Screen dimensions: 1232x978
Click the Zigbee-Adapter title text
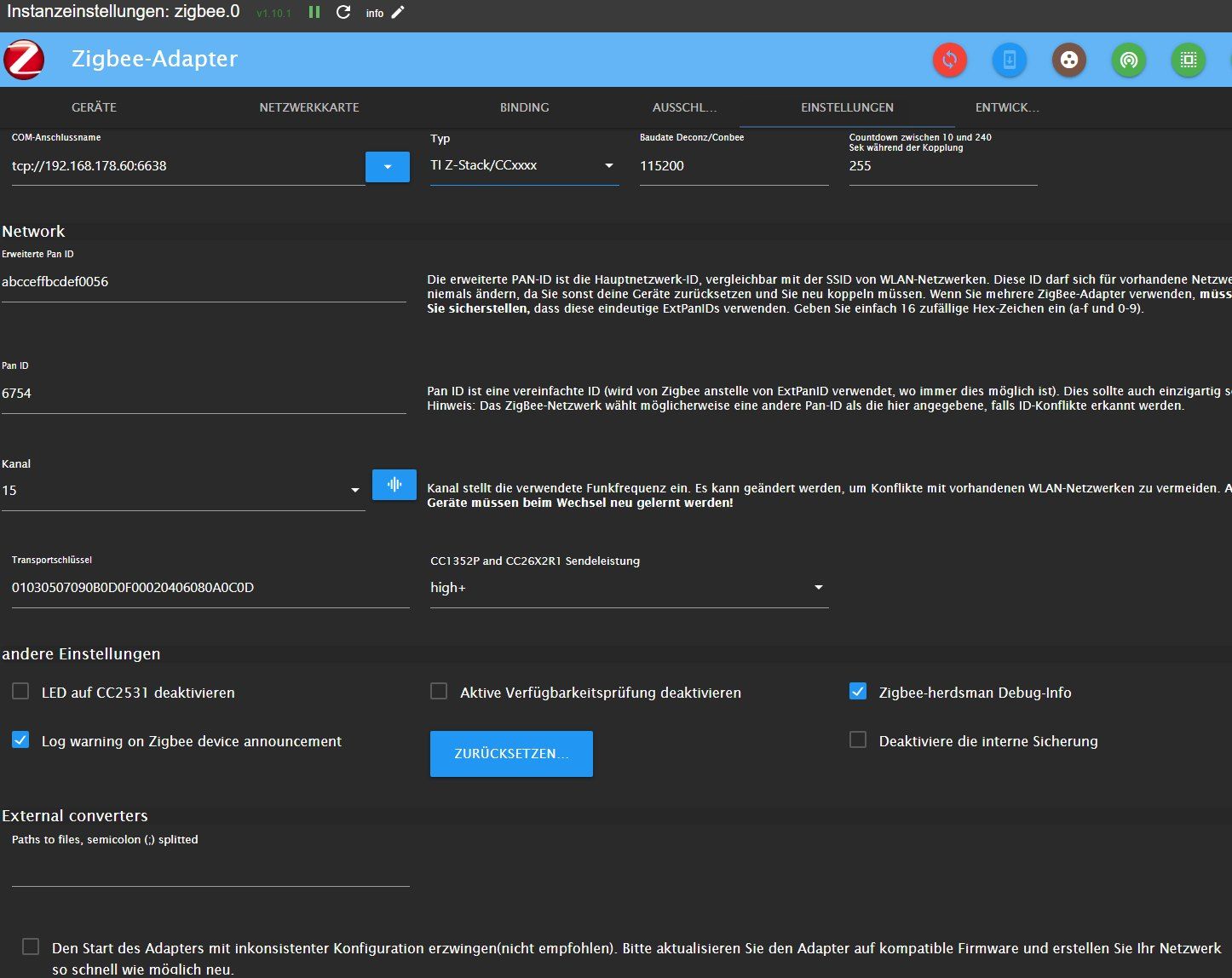pyautogui.click(x=154, y=59)
